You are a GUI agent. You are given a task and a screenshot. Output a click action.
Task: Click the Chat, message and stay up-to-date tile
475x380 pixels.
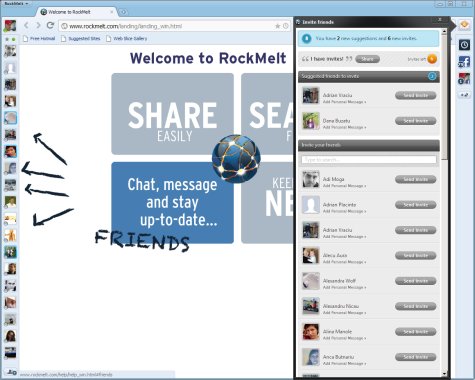tap(172, 202)
